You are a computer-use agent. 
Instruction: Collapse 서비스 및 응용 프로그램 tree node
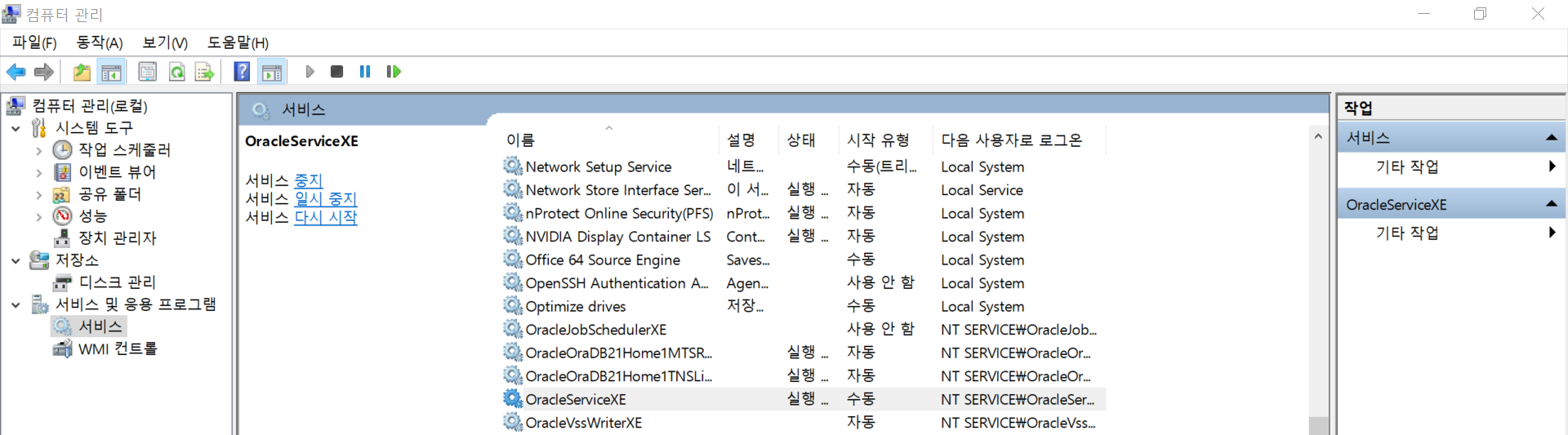(16, 304)
